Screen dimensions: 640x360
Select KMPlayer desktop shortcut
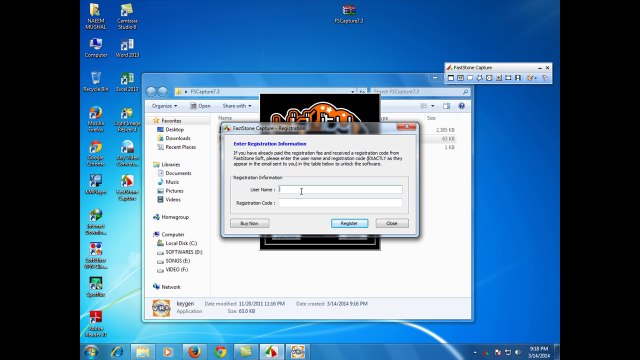point(96,184)
